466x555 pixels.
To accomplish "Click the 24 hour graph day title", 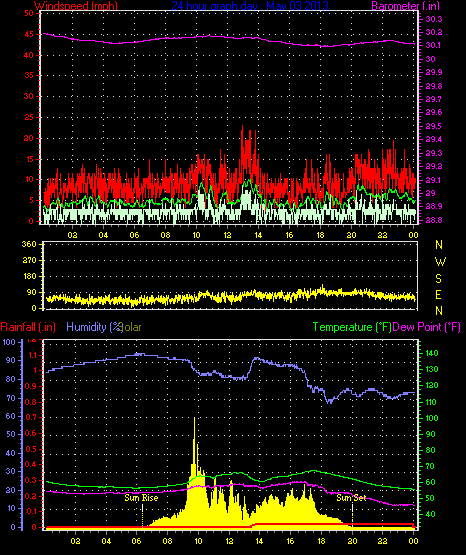I will click(250, 5).
